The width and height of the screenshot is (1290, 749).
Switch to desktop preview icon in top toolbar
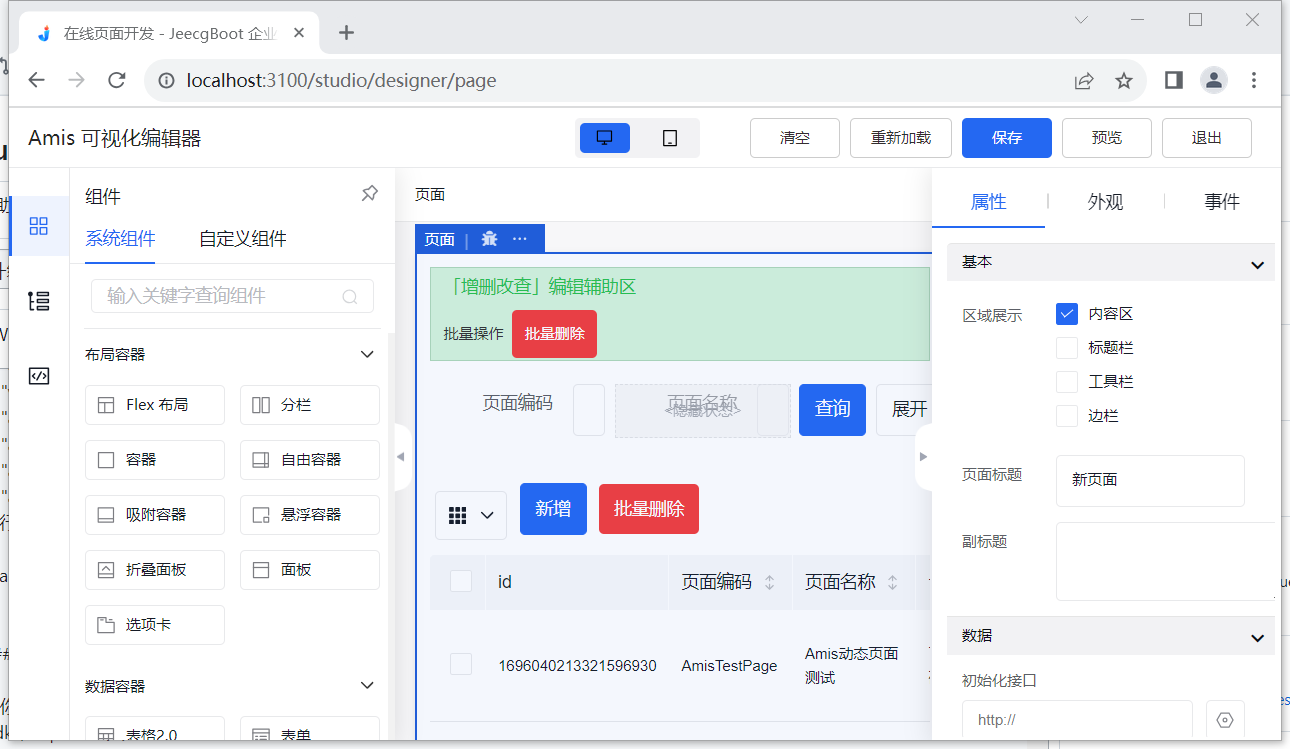pyautogui.click(x=604, y=137)
